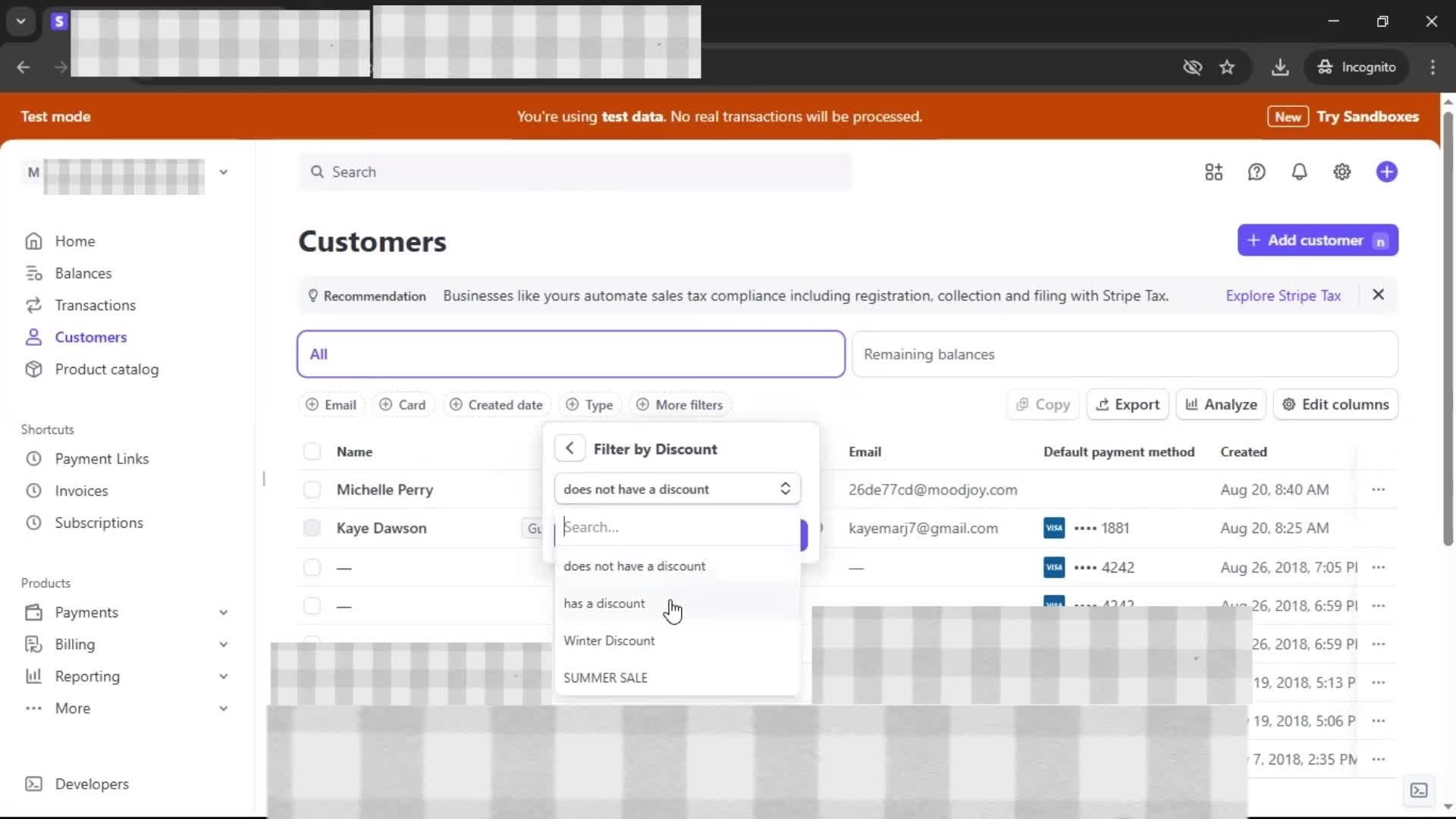The height and width of the screenshot is (819, 1456).
Task: Open the discount condition dropdown
Action: tap(676, 489)
